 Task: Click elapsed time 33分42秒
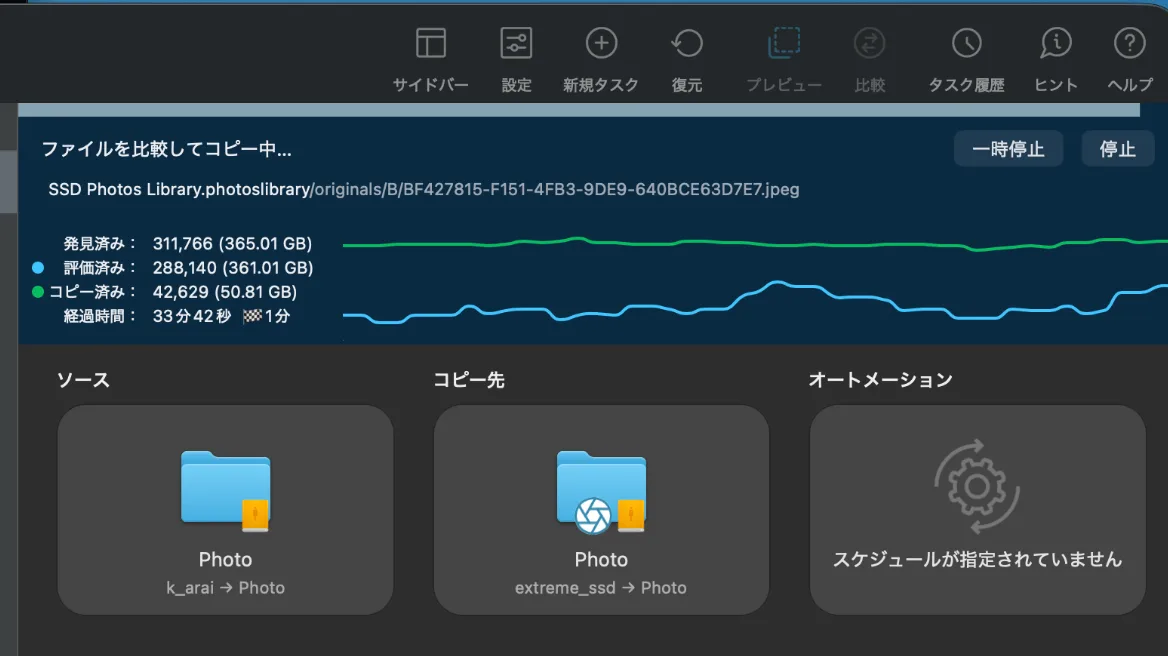click(x=191, y=316)
